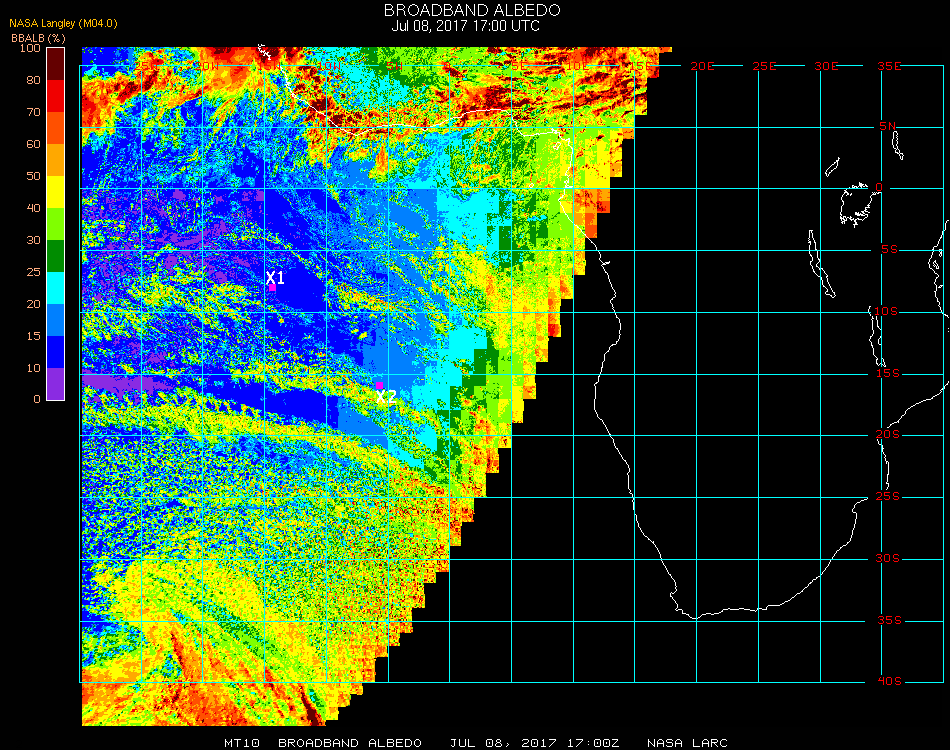
Task: Select the yellow 40-50% colorbar segment
Action: pyautogui.click(x=56, y=192)
